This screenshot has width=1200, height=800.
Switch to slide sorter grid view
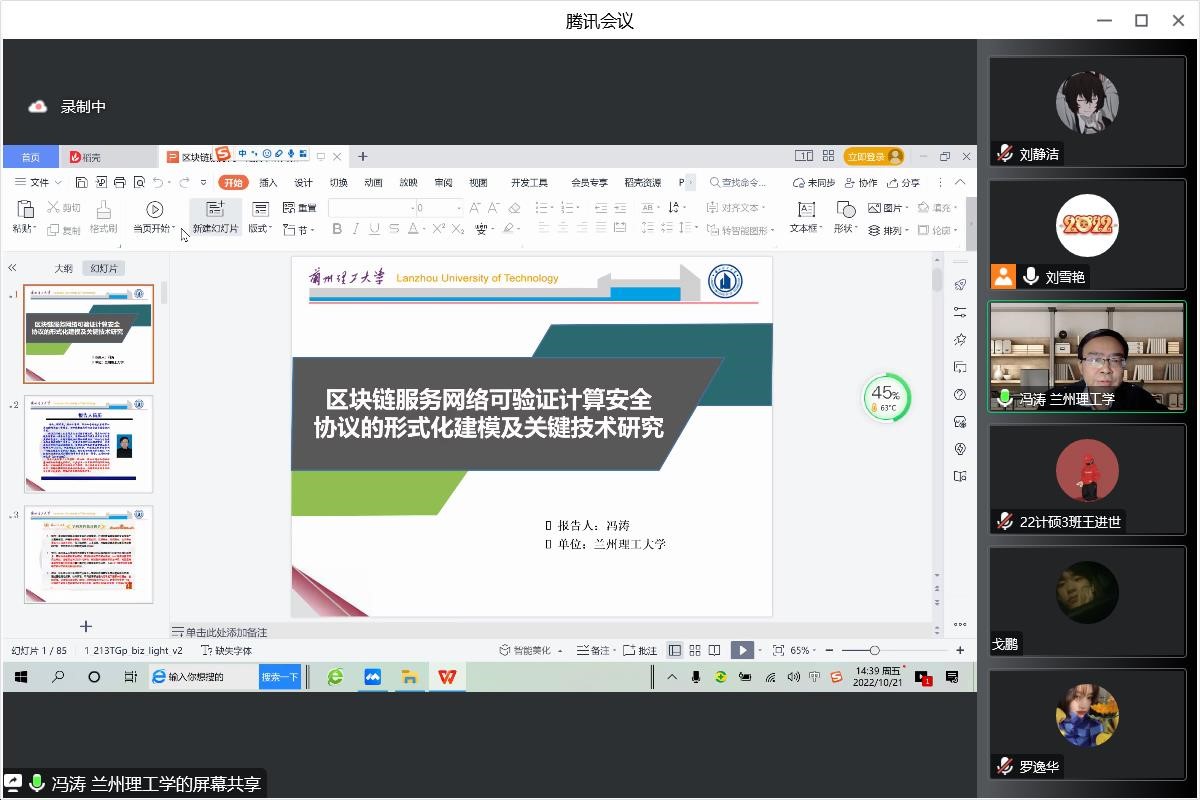click(x=695, y=650)
